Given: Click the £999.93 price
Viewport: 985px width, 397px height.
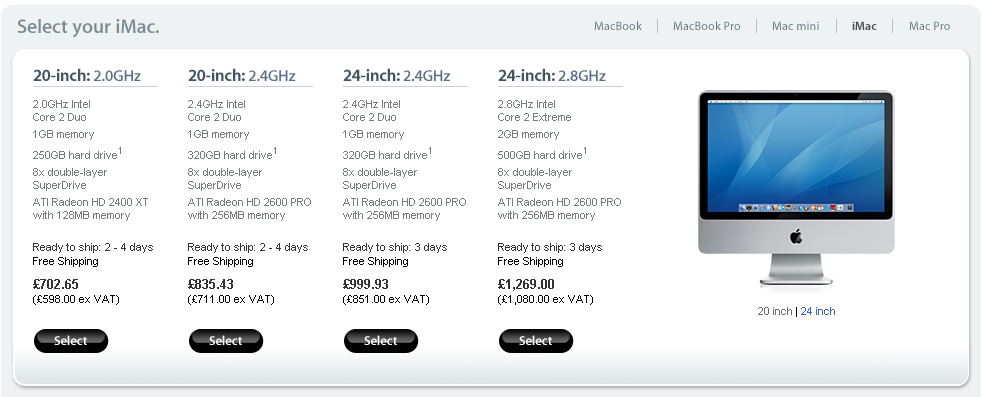Looking at the screenshot, I should [x=366, y=285].
